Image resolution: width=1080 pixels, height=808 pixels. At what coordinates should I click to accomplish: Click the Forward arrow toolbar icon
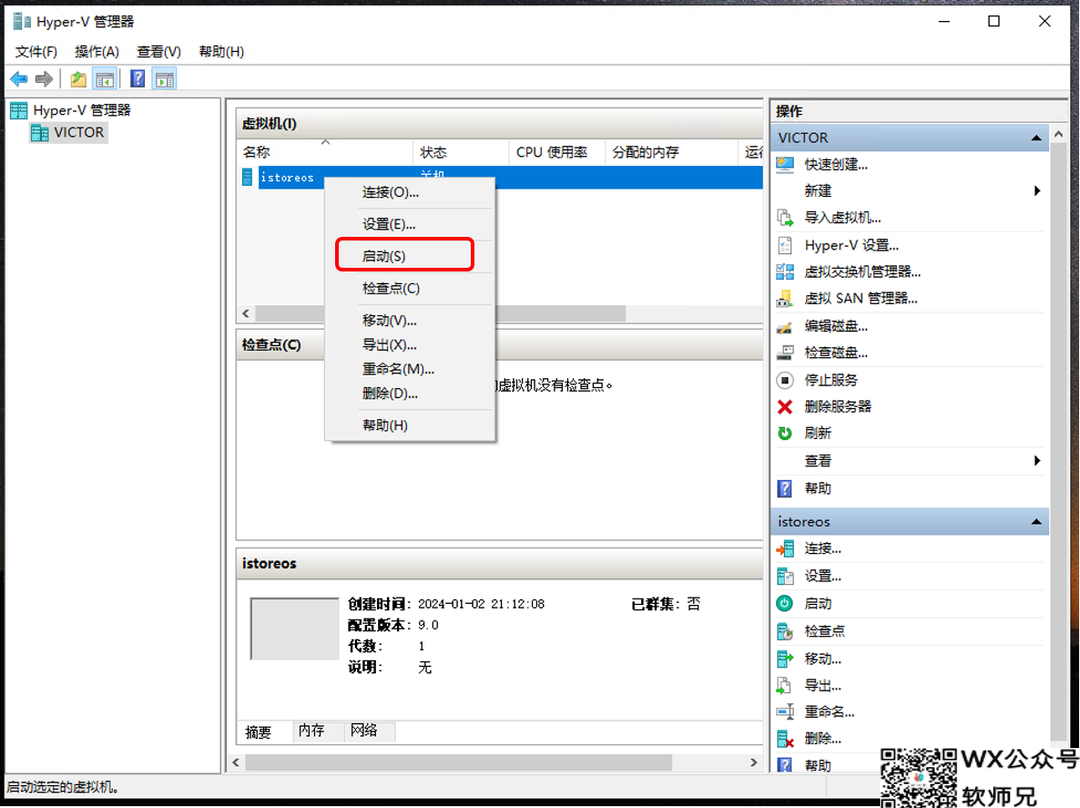pos(44,79)
